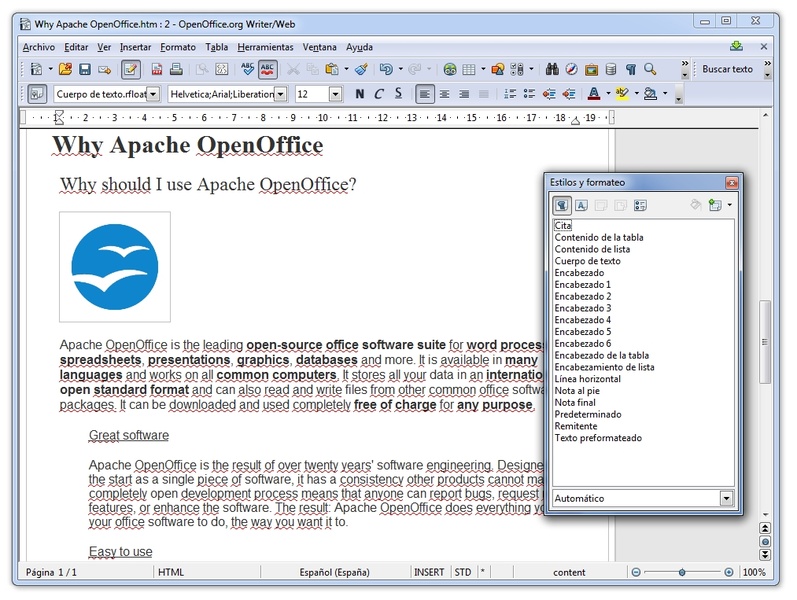Open the Ayuda menu
The width and height of the screenshot is (797, 600).
(359, 47)
